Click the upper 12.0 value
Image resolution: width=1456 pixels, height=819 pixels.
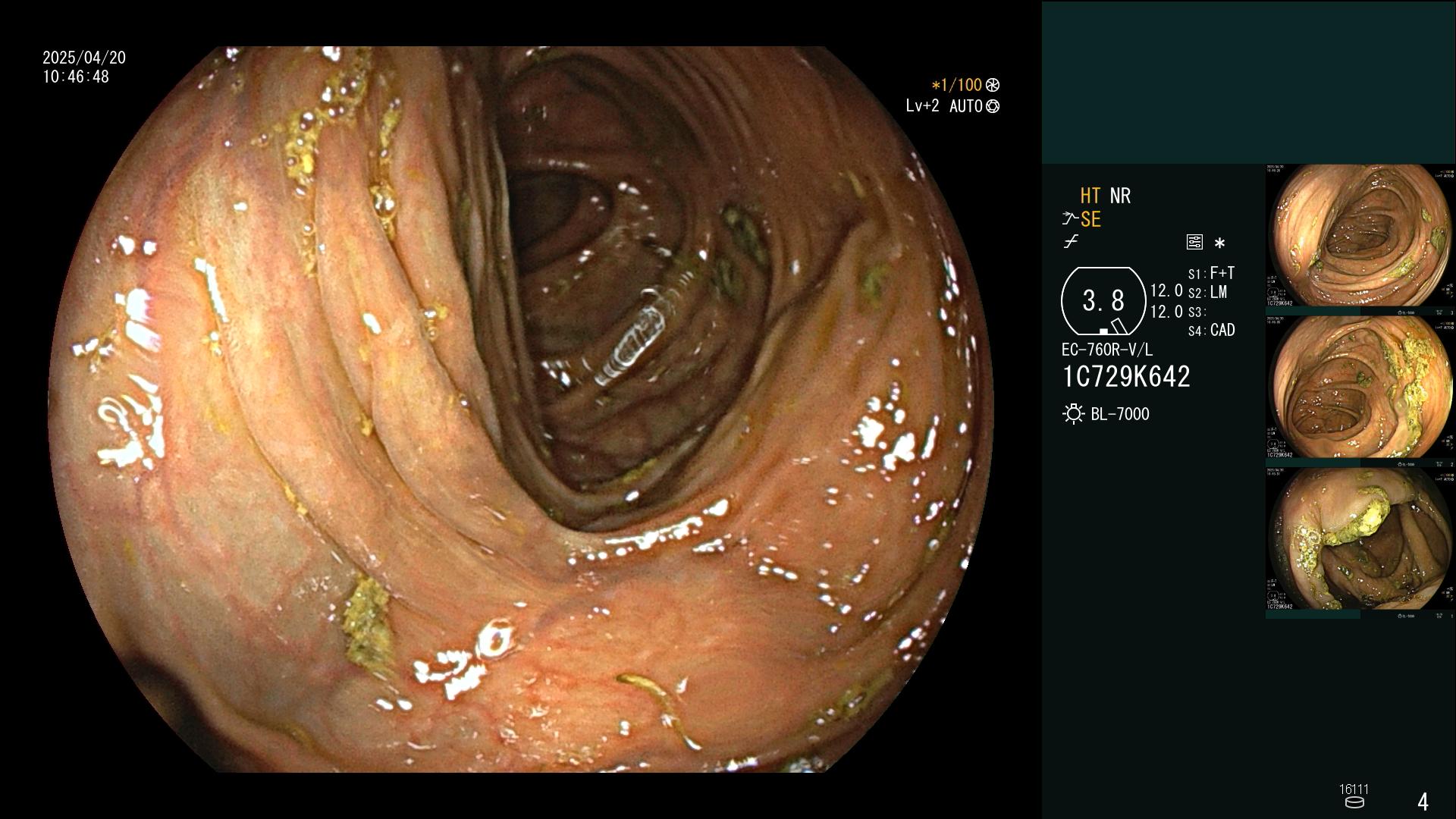pyautogui.click(x=1166, y=291)
